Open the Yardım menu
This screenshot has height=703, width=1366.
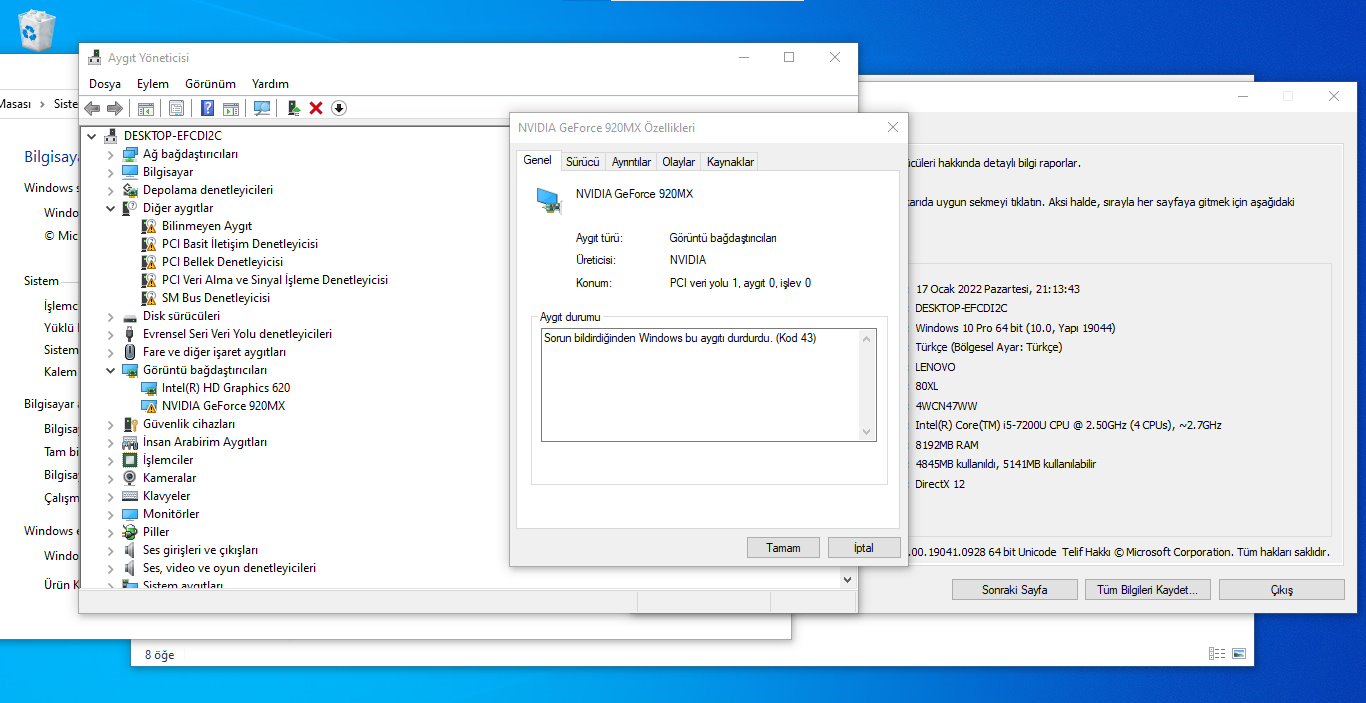coord(270,84)
